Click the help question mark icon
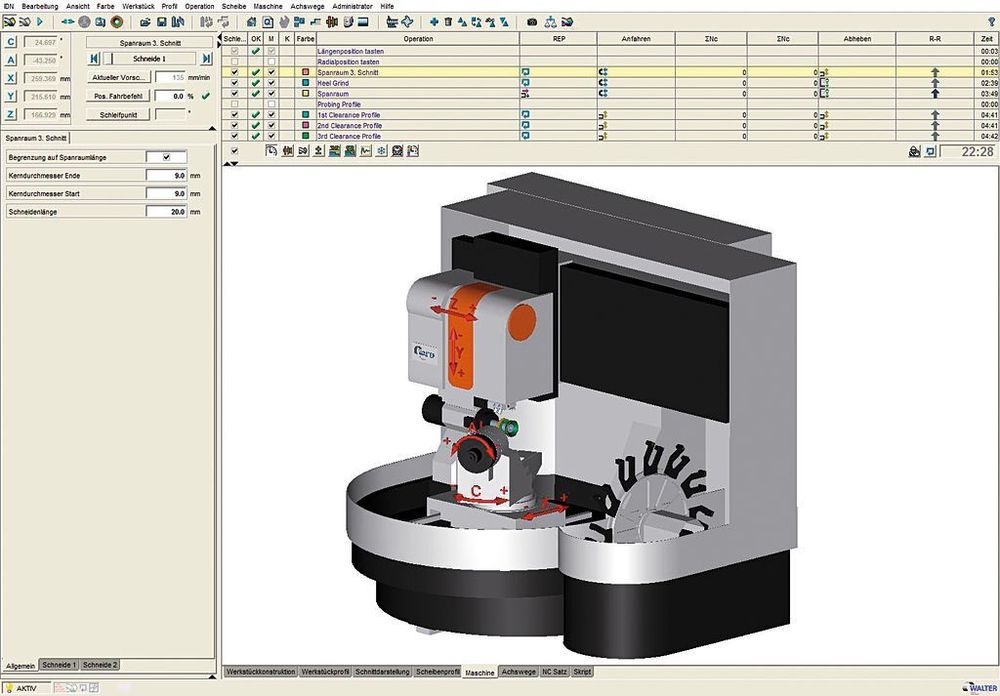The height and width of the screenshot is (696, 1000). (990, 21)
